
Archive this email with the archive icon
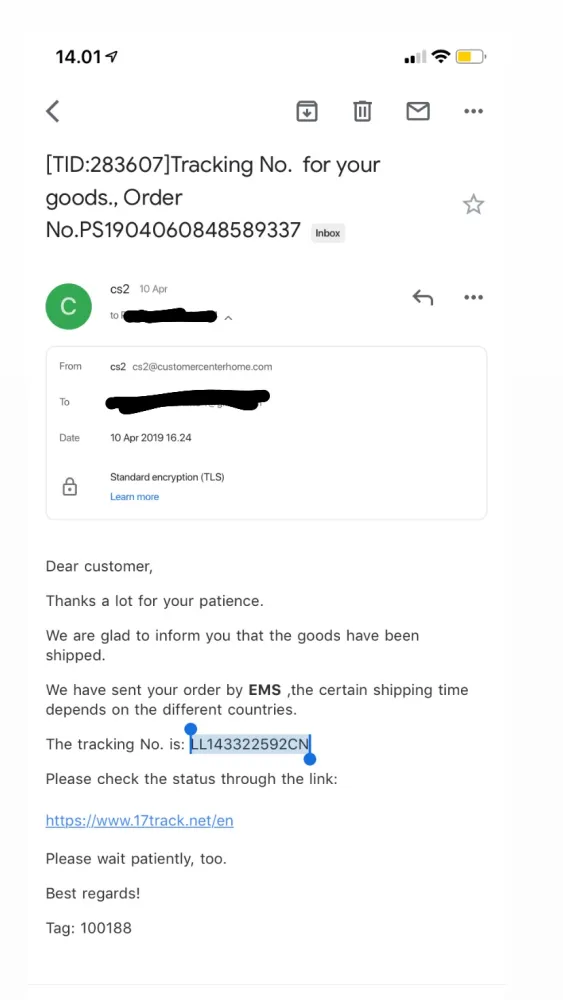click(x=307, y=111)
